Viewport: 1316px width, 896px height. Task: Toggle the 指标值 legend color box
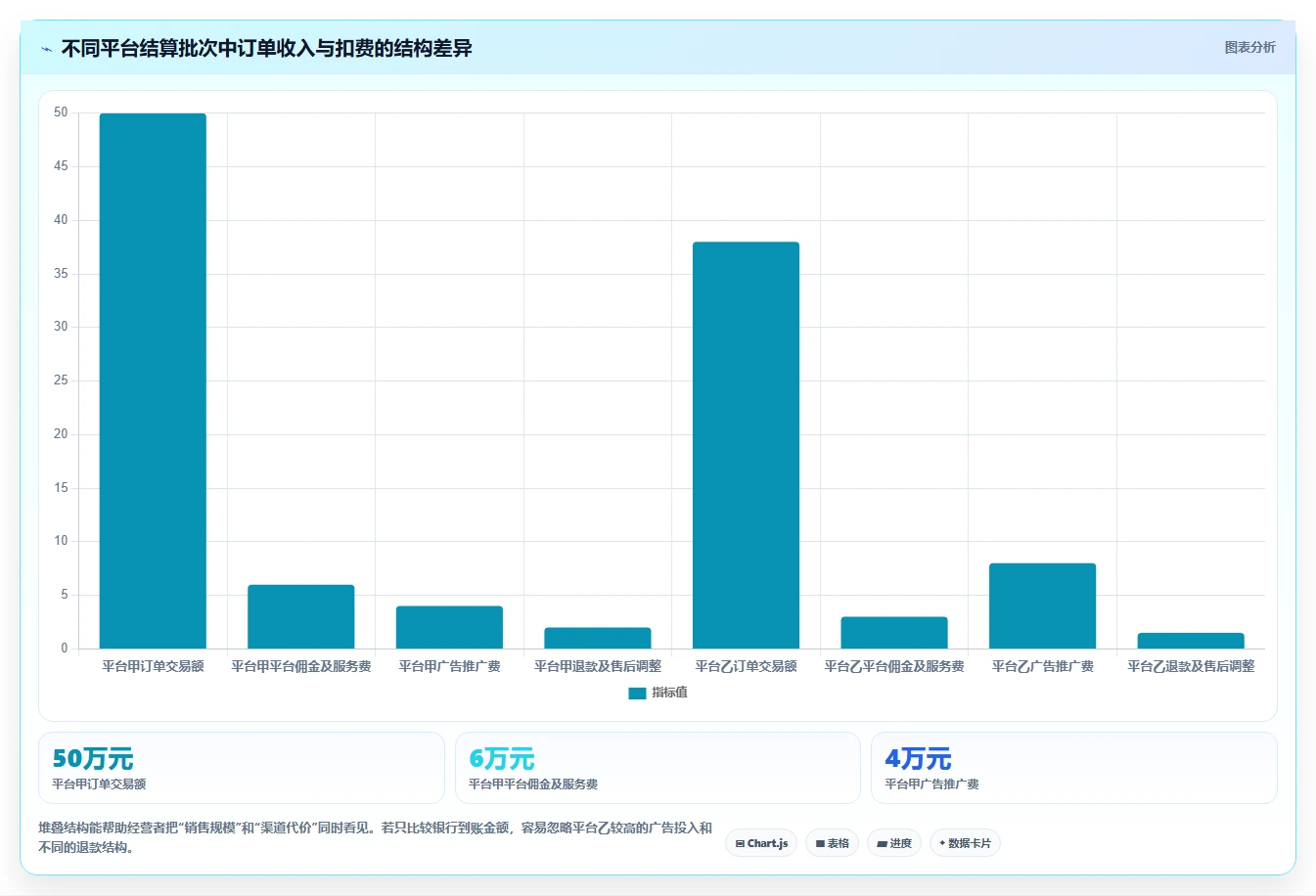click(637, 693)
